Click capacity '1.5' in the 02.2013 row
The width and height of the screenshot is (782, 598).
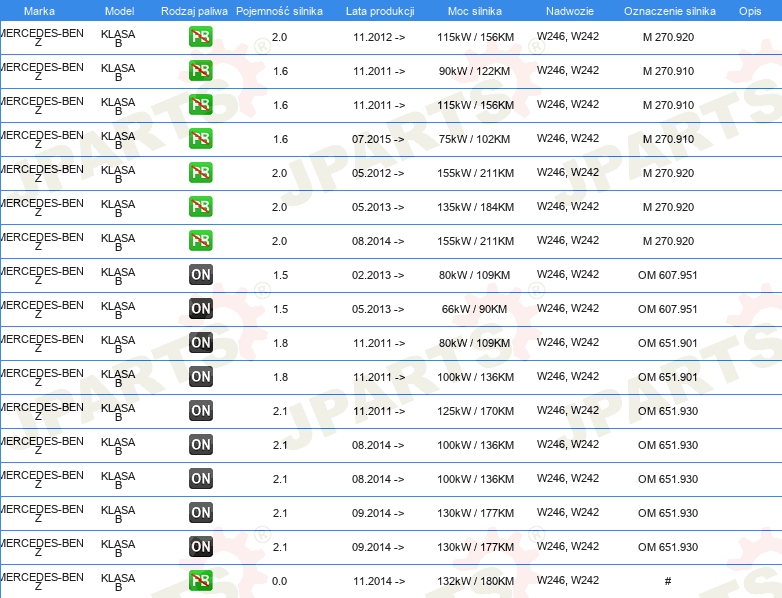pyautogui.click(x=280, y=275)
